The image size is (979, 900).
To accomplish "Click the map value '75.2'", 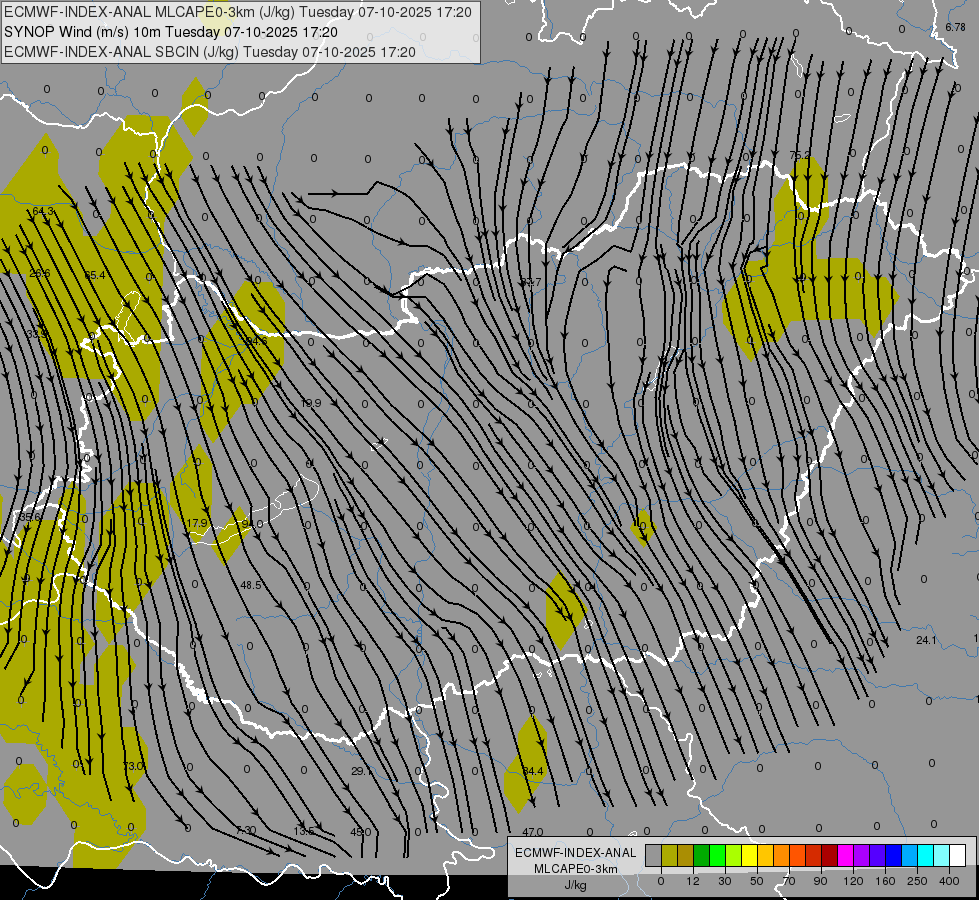I will tap(800, 155).
